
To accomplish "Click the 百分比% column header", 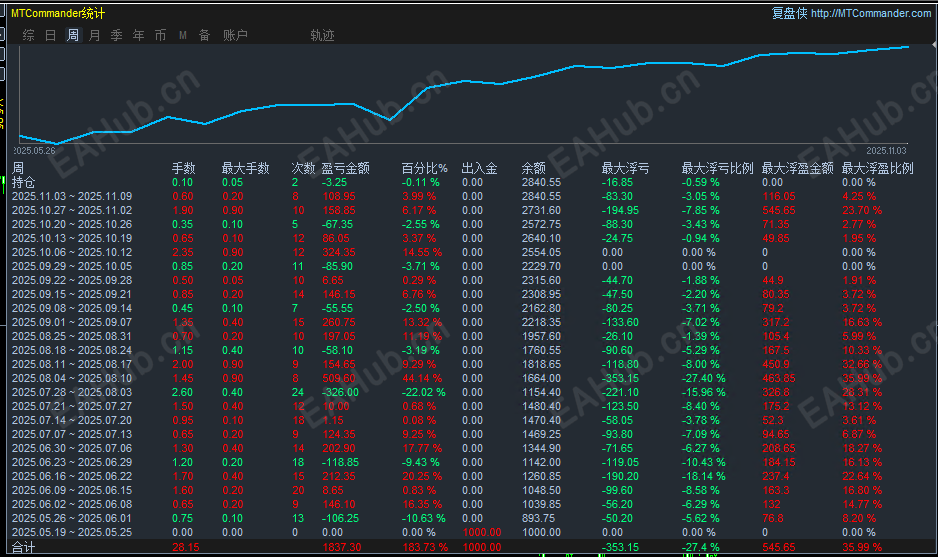I will (424, 169).
